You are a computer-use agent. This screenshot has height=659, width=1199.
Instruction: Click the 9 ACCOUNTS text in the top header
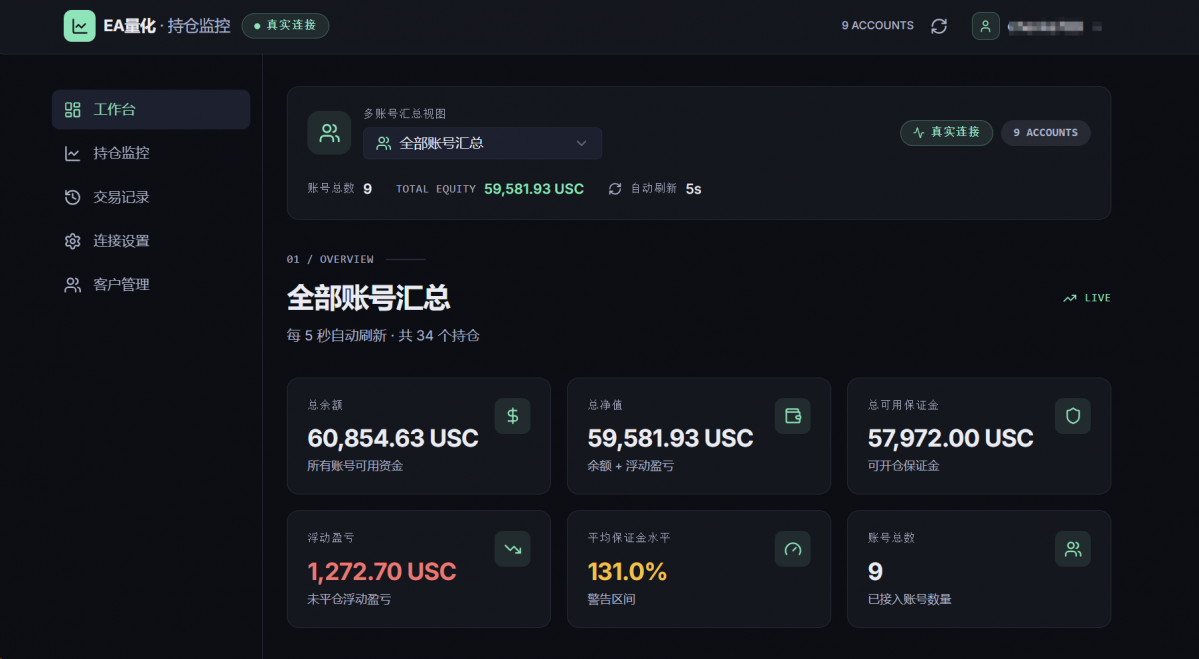[x=878, y=26]
